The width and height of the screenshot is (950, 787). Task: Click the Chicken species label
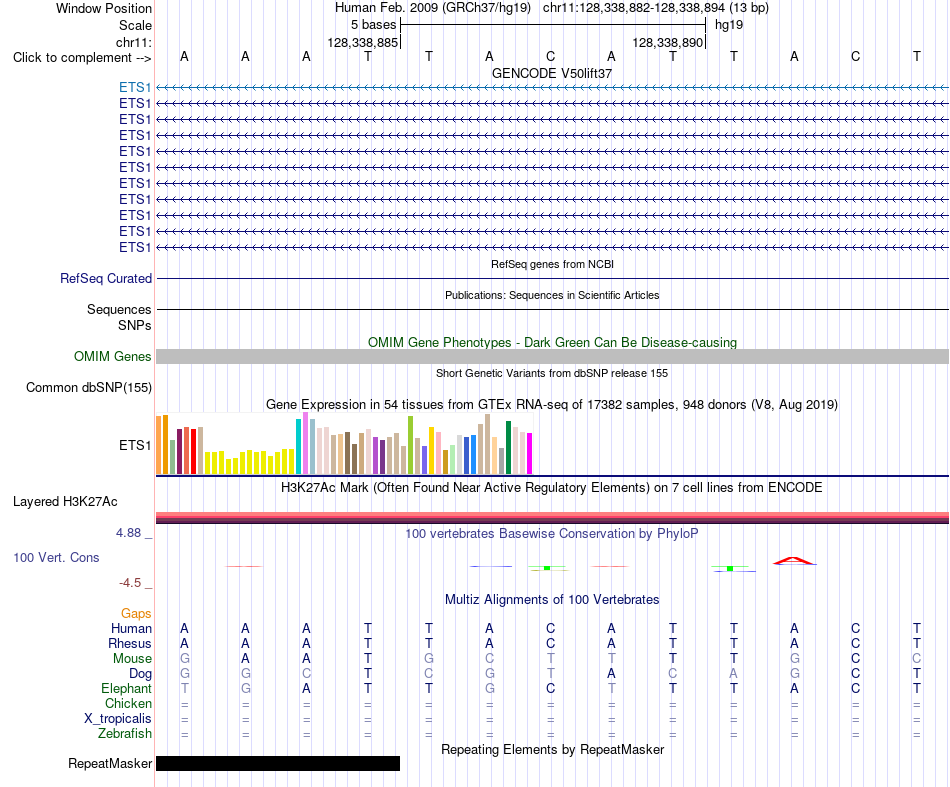(x=128, y=703)
